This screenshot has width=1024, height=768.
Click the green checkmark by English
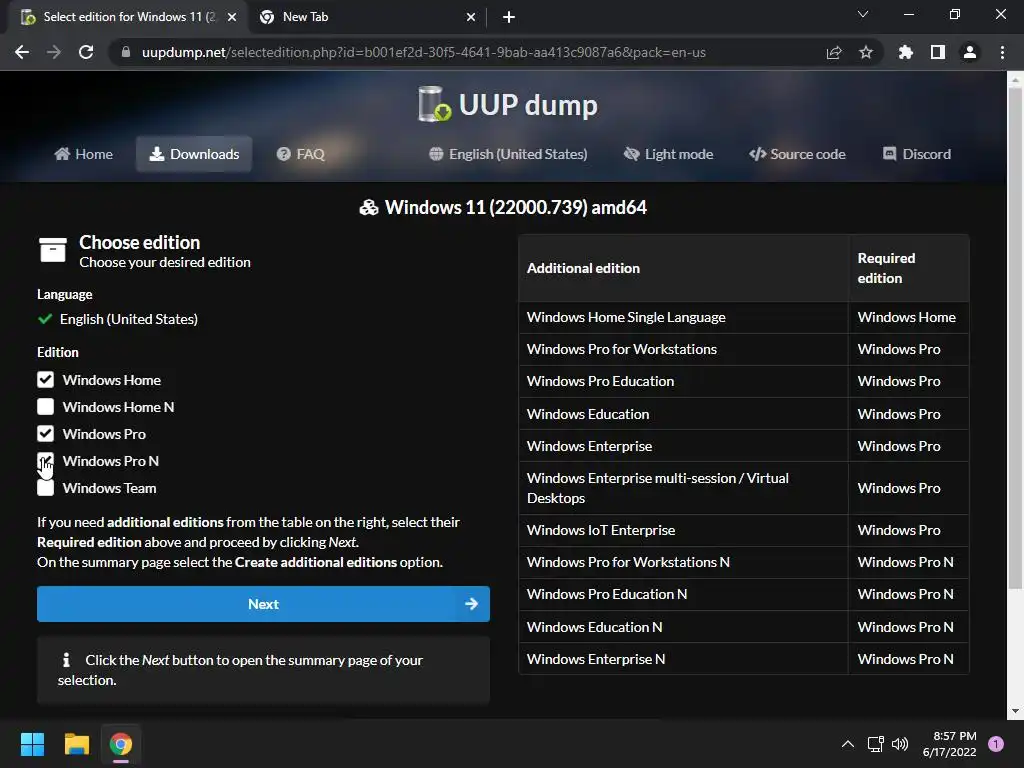(45, 319)
